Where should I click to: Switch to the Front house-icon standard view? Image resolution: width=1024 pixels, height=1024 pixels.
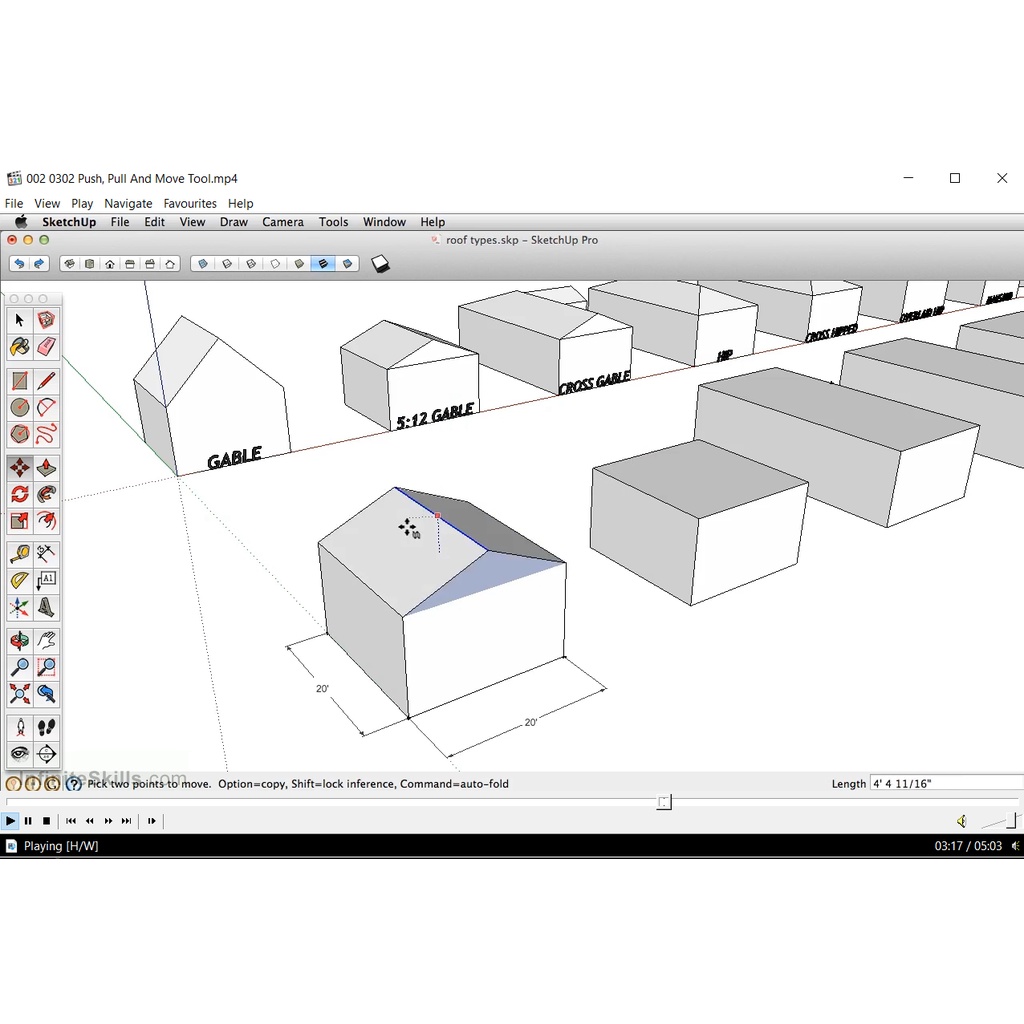coord(110,264)
